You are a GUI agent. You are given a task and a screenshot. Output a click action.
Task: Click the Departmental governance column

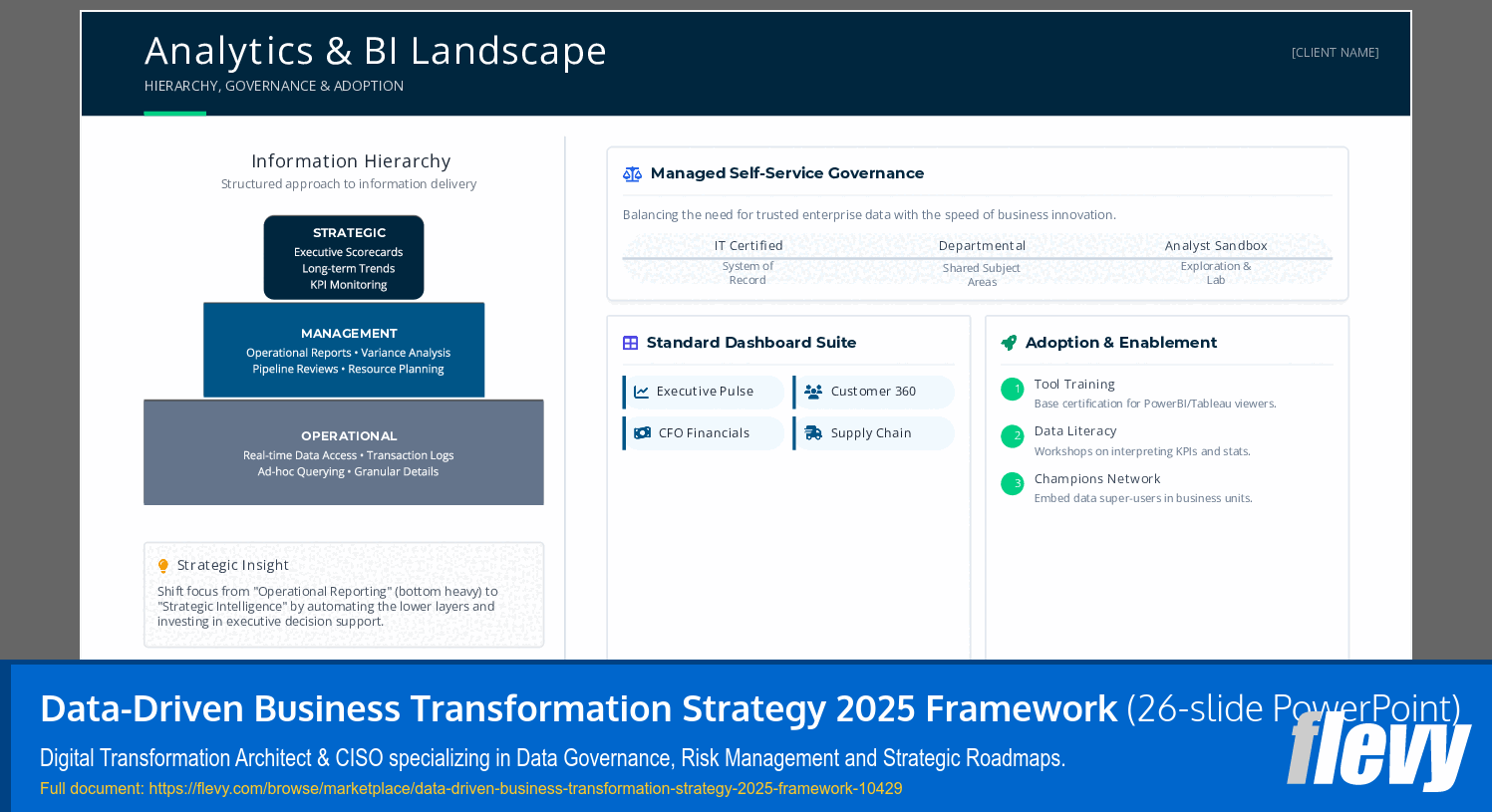[983, 245]
